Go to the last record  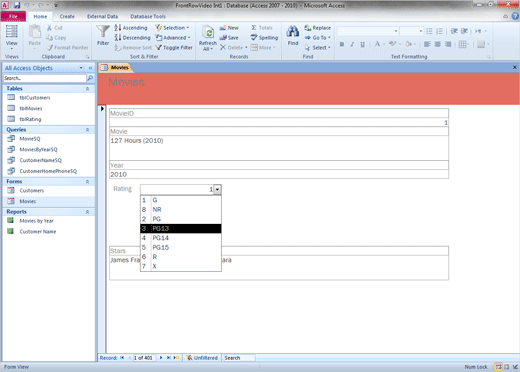click(169, 358)
